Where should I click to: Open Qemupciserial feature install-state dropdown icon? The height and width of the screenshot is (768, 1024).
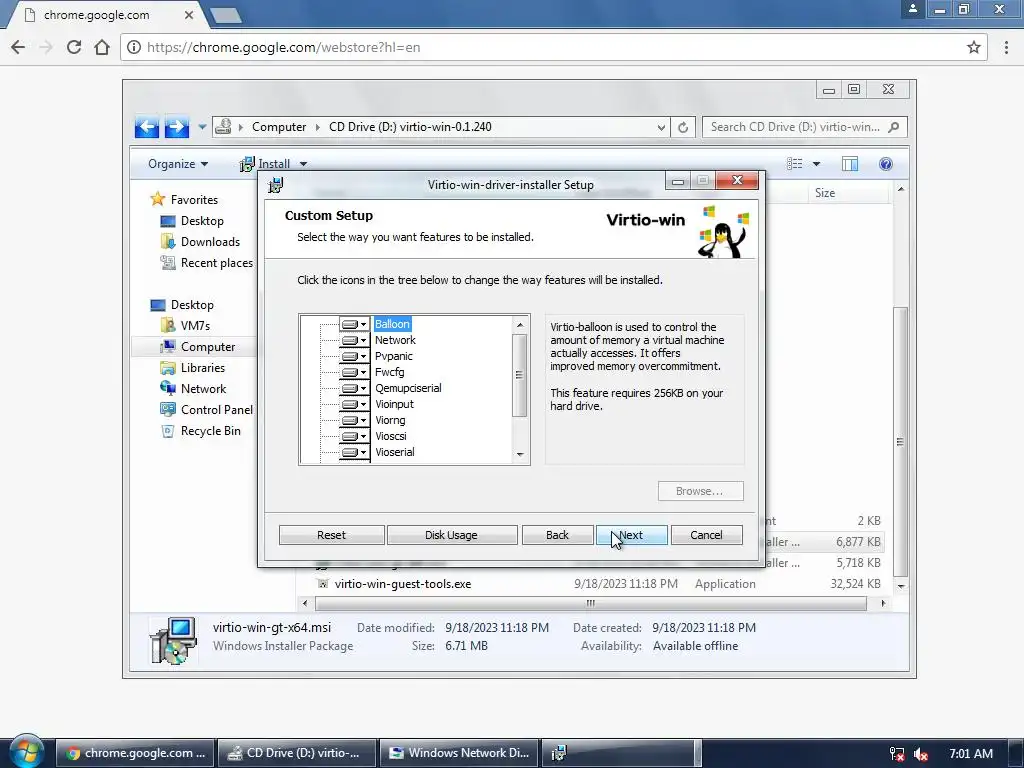[x=355, y=389]
